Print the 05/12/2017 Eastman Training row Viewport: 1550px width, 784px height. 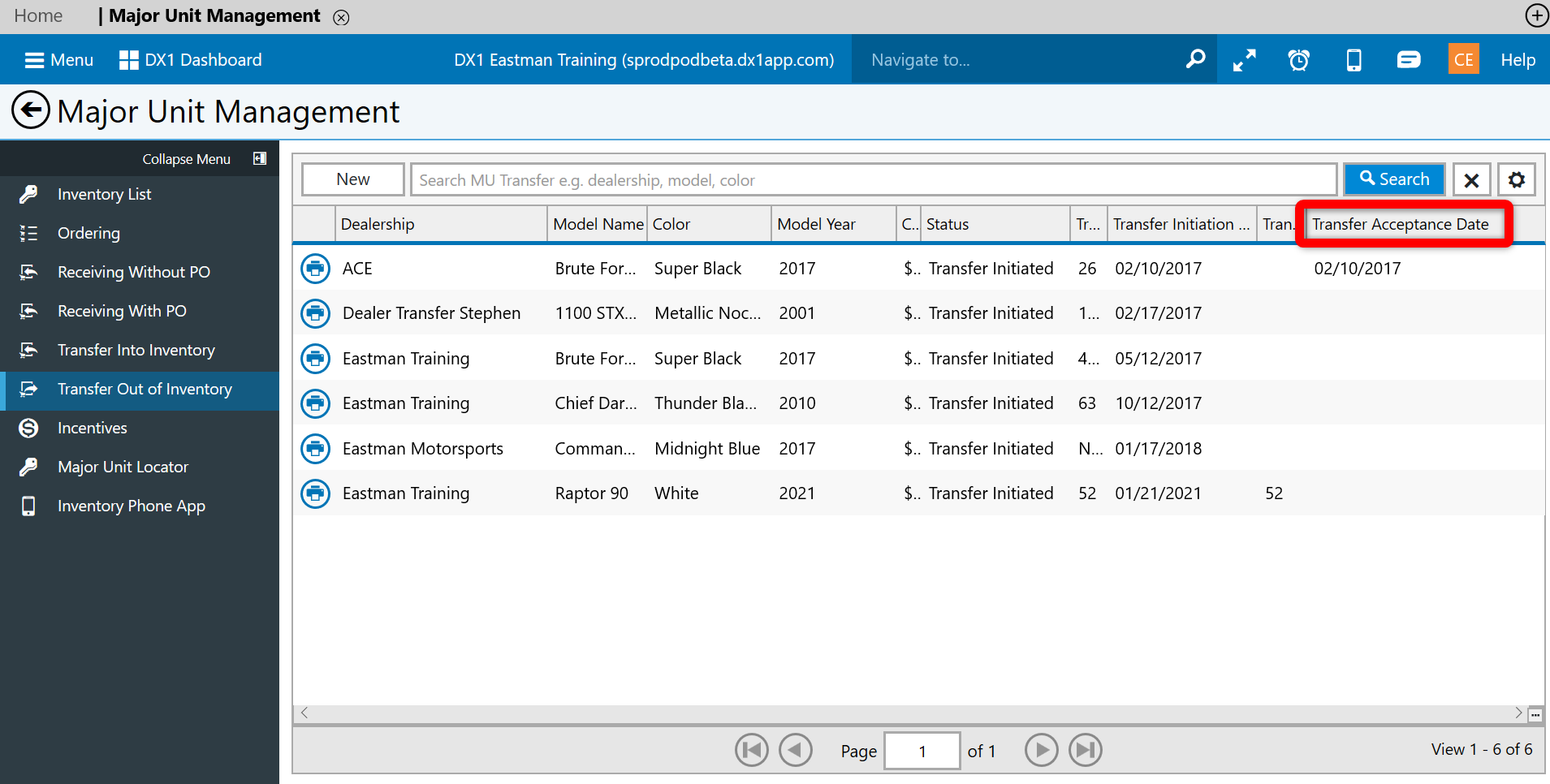[x=315, y=358]
